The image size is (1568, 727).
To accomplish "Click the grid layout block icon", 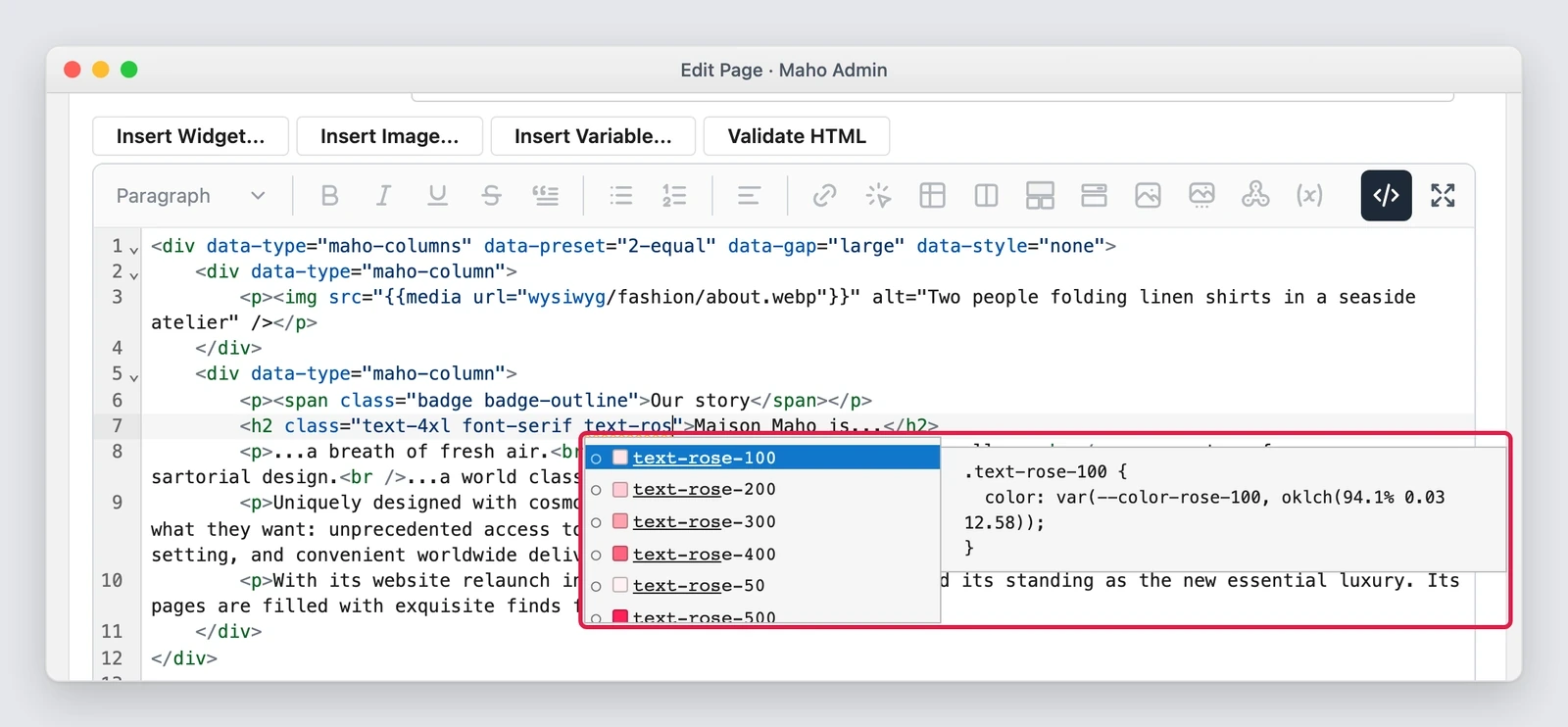I will point(1040,196).
